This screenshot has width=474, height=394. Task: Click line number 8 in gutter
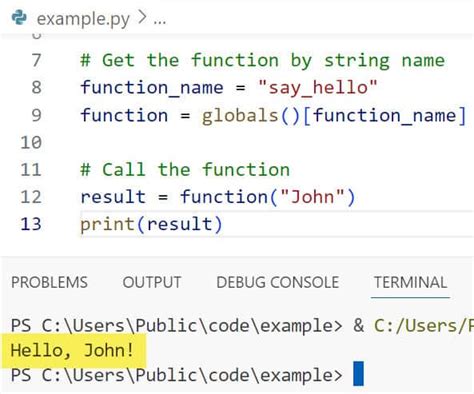coord(36,88)
